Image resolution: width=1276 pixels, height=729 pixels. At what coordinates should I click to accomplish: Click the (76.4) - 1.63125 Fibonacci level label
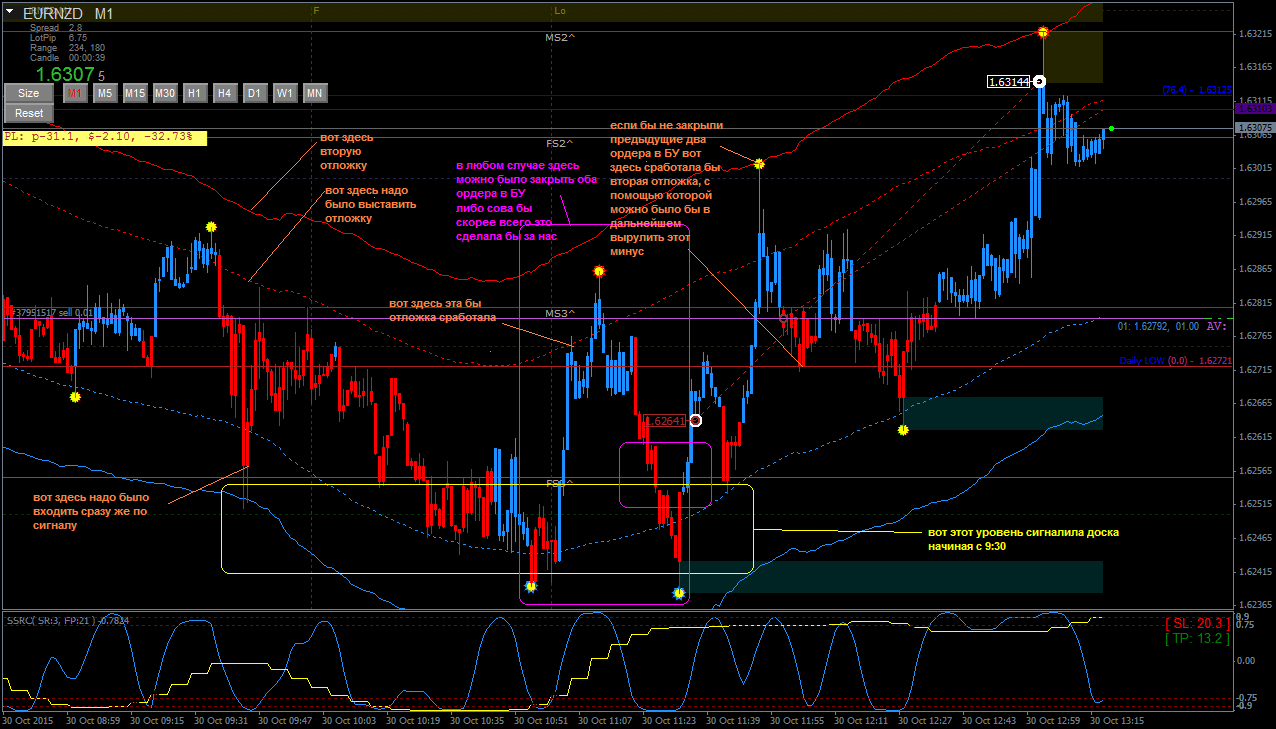1196,90
